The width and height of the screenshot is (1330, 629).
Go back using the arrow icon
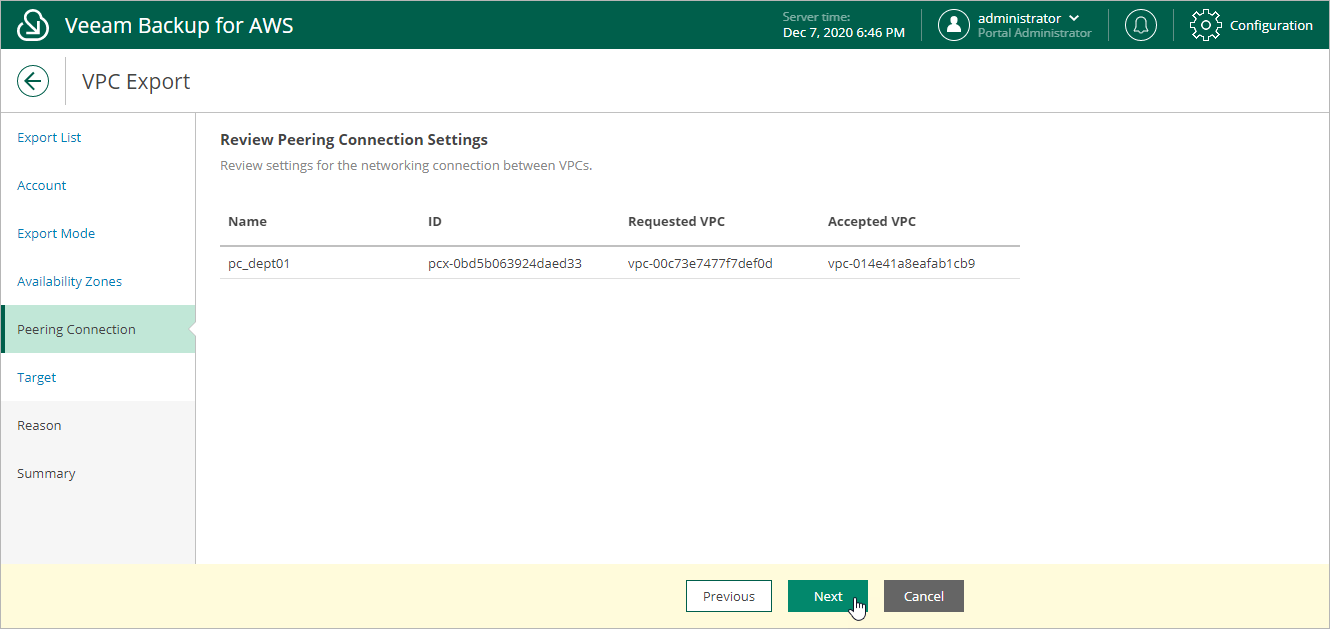pyautogui.click(x=33, y=81)
